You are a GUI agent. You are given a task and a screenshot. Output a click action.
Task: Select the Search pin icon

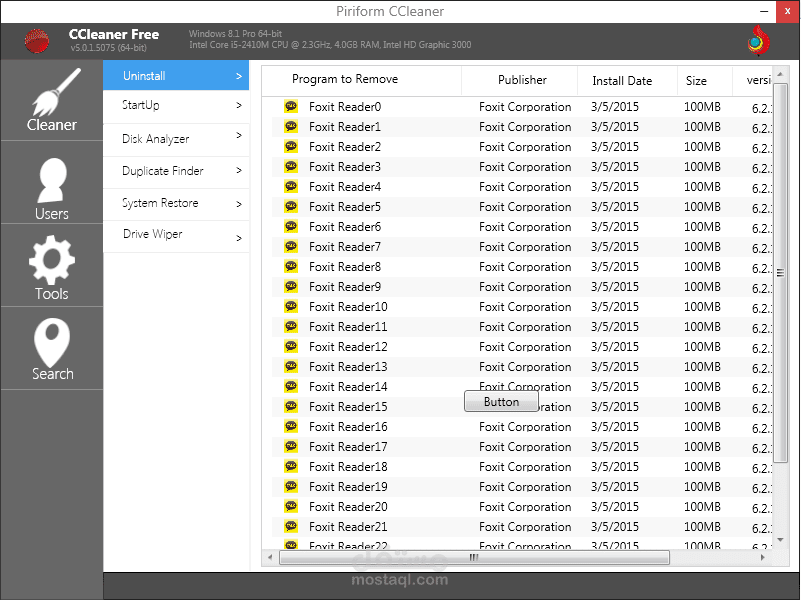coord(51,345)
